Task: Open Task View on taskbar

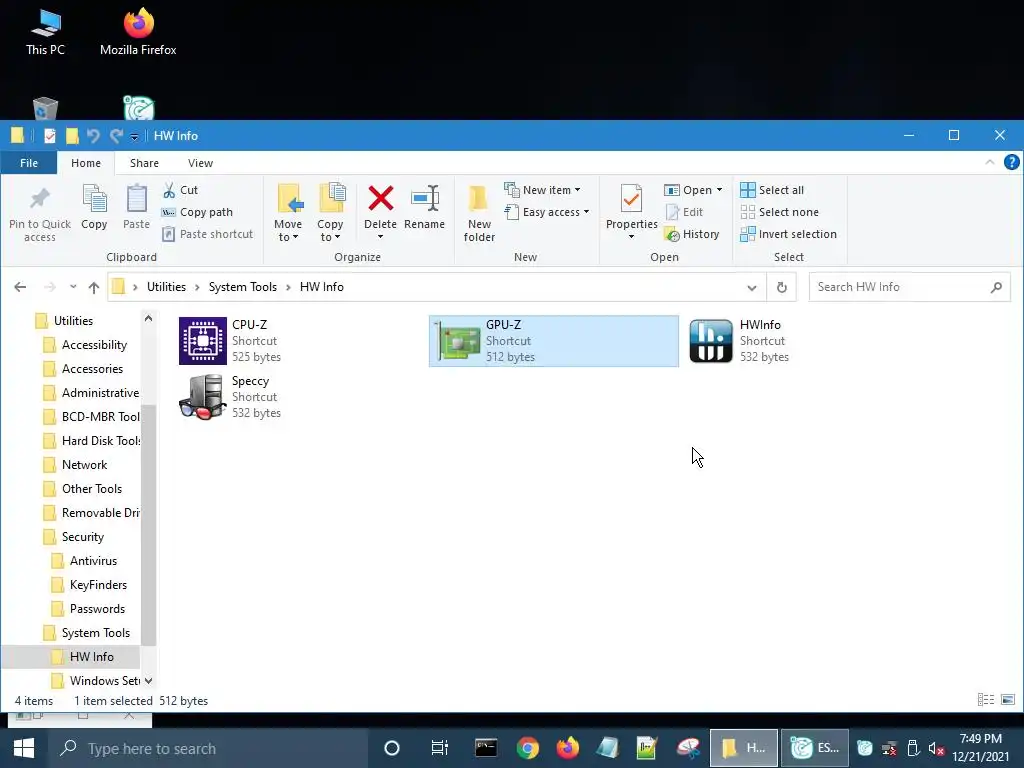Action: [x=440, y=748]
